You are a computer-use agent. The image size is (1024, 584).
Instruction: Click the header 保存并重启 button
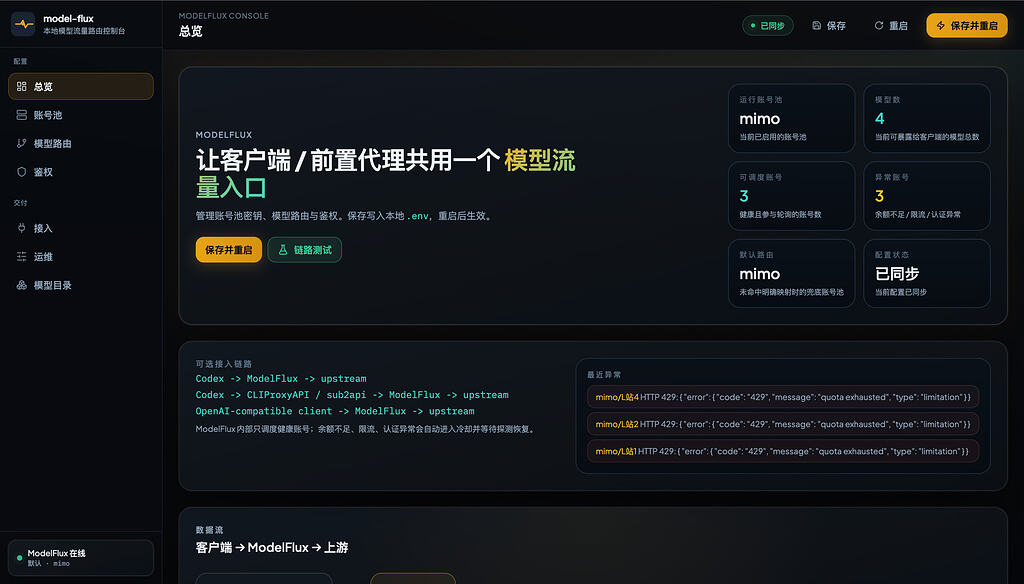click(967, 25)
